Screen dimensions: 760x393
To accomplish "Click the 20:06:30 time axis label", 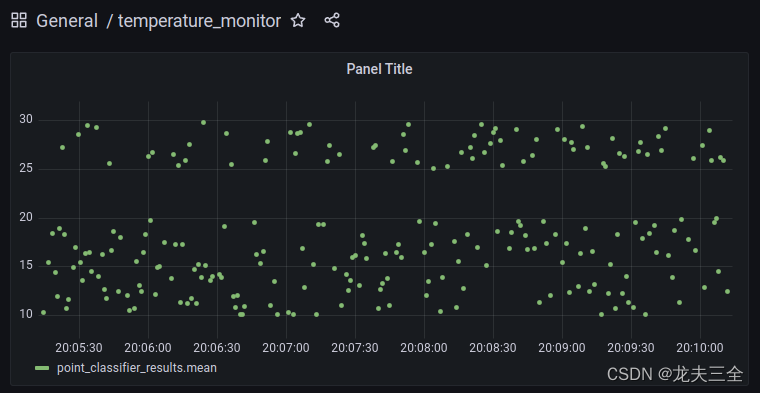I will pos(217,347).
